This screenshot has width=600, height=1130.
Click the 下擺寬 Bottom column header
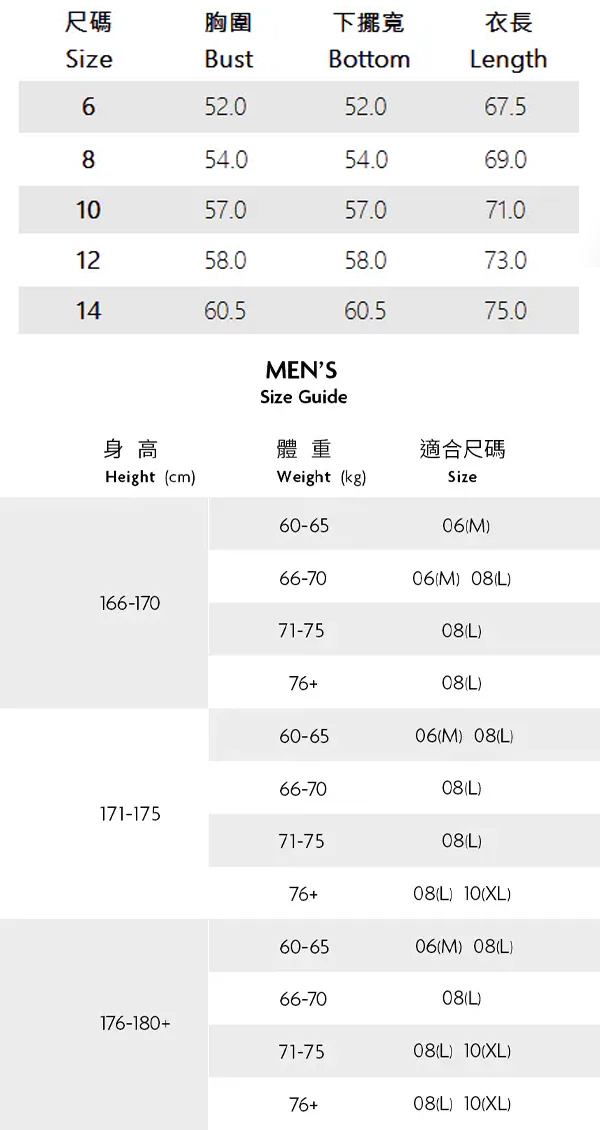click(x=368, y=40)
